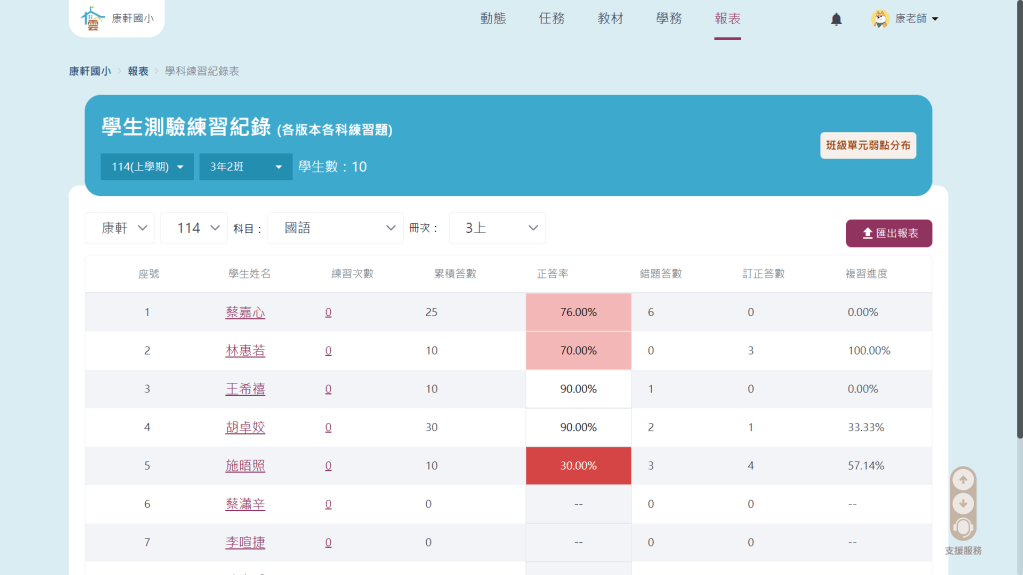The width and height of the screenshot is (1023, 575).
Task: Click the 匯出報表 export button
Action: pyautogui.click(x=889, y=233)
